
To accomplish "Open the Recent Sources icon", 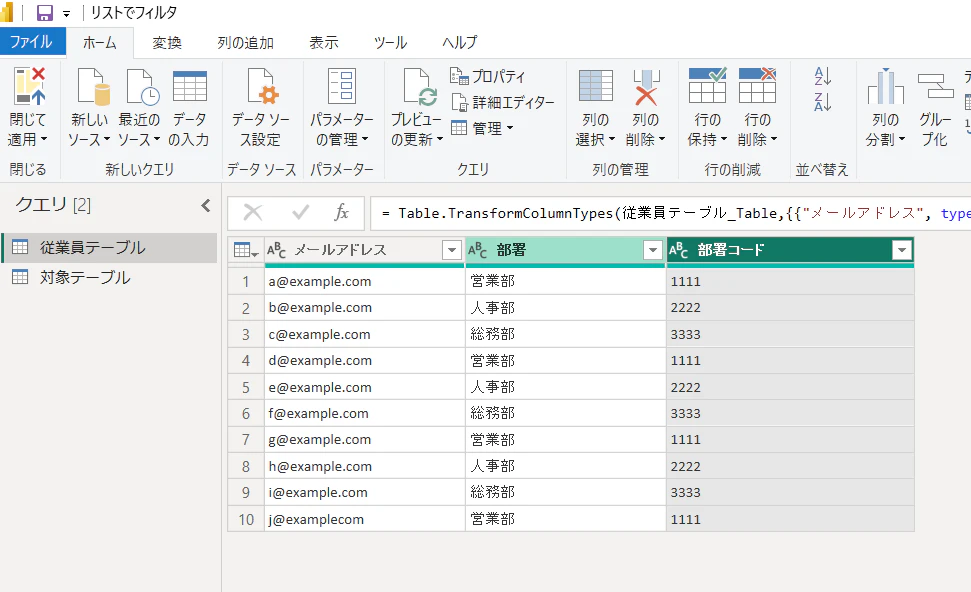I will pyautogui.click(x=142, y=87).
